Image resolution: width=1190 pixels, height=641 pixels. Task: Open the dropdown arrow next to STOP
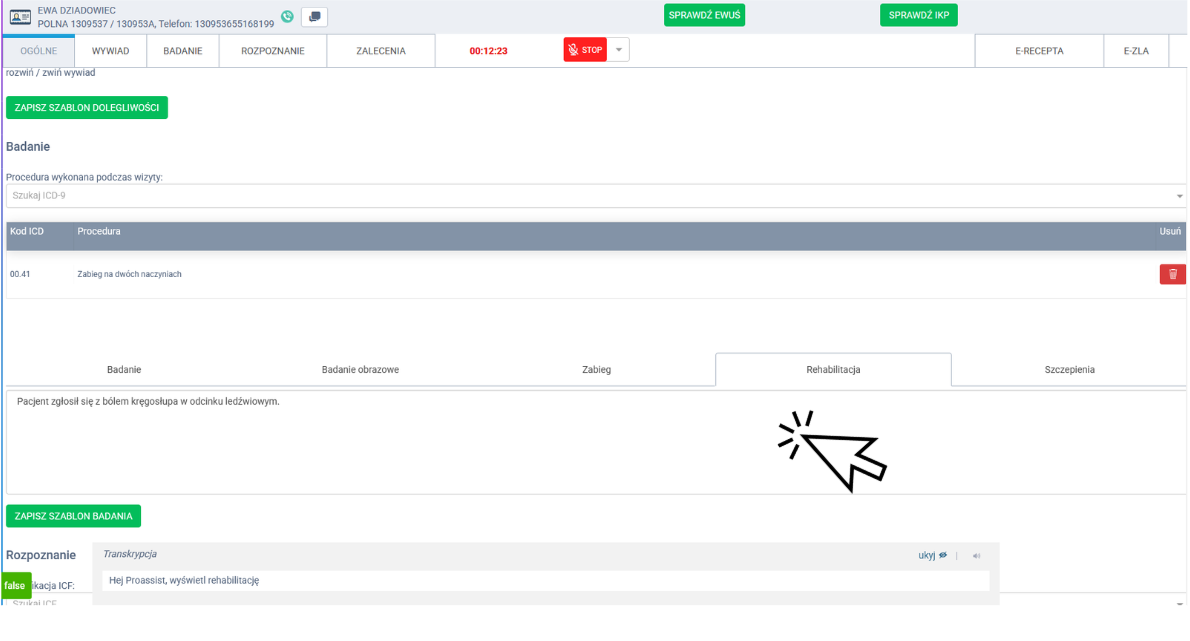[x=618, y=50]
